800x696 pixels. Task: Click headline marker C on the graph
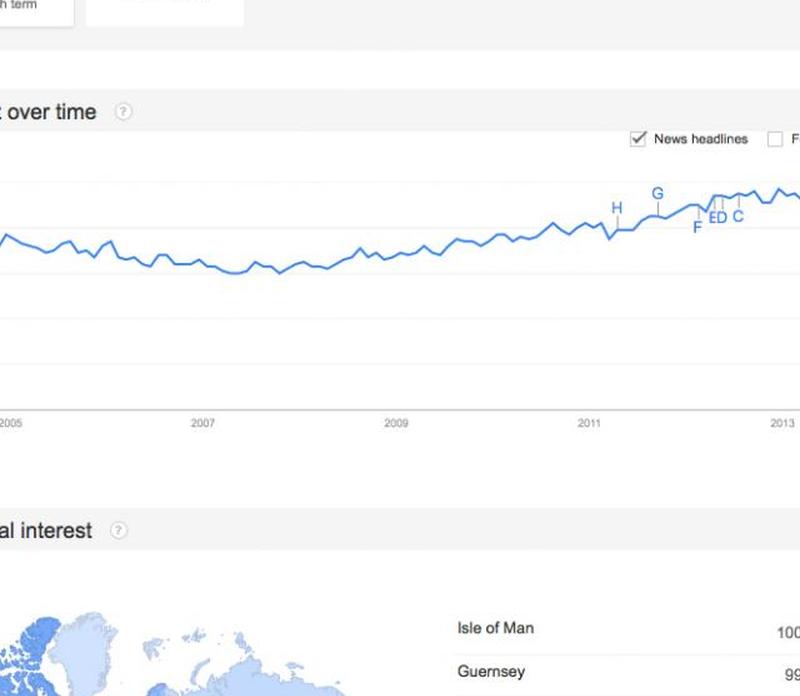(x=738, y=216)
